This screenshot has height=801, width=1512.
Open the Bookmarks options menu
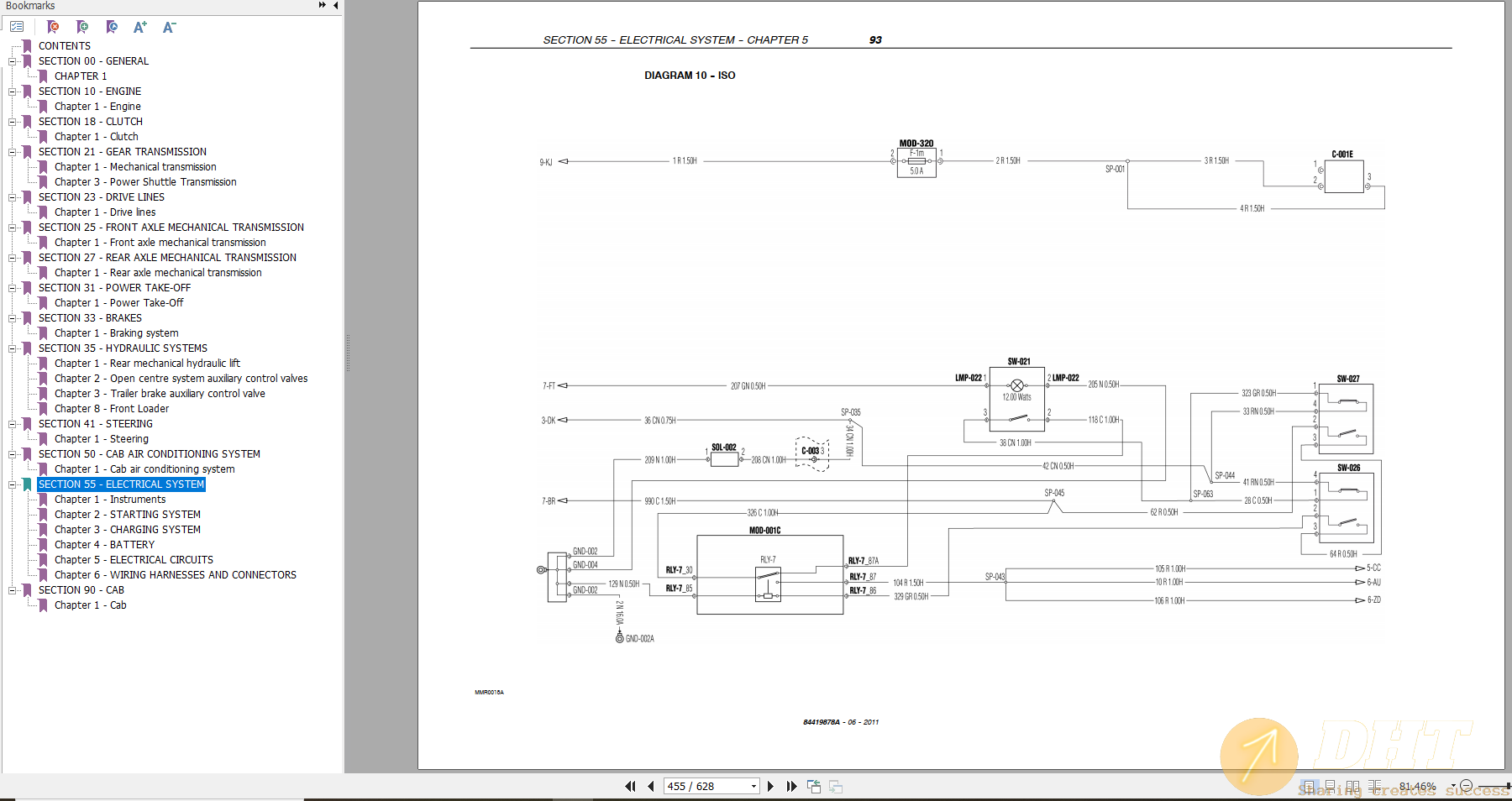[17, 26]
